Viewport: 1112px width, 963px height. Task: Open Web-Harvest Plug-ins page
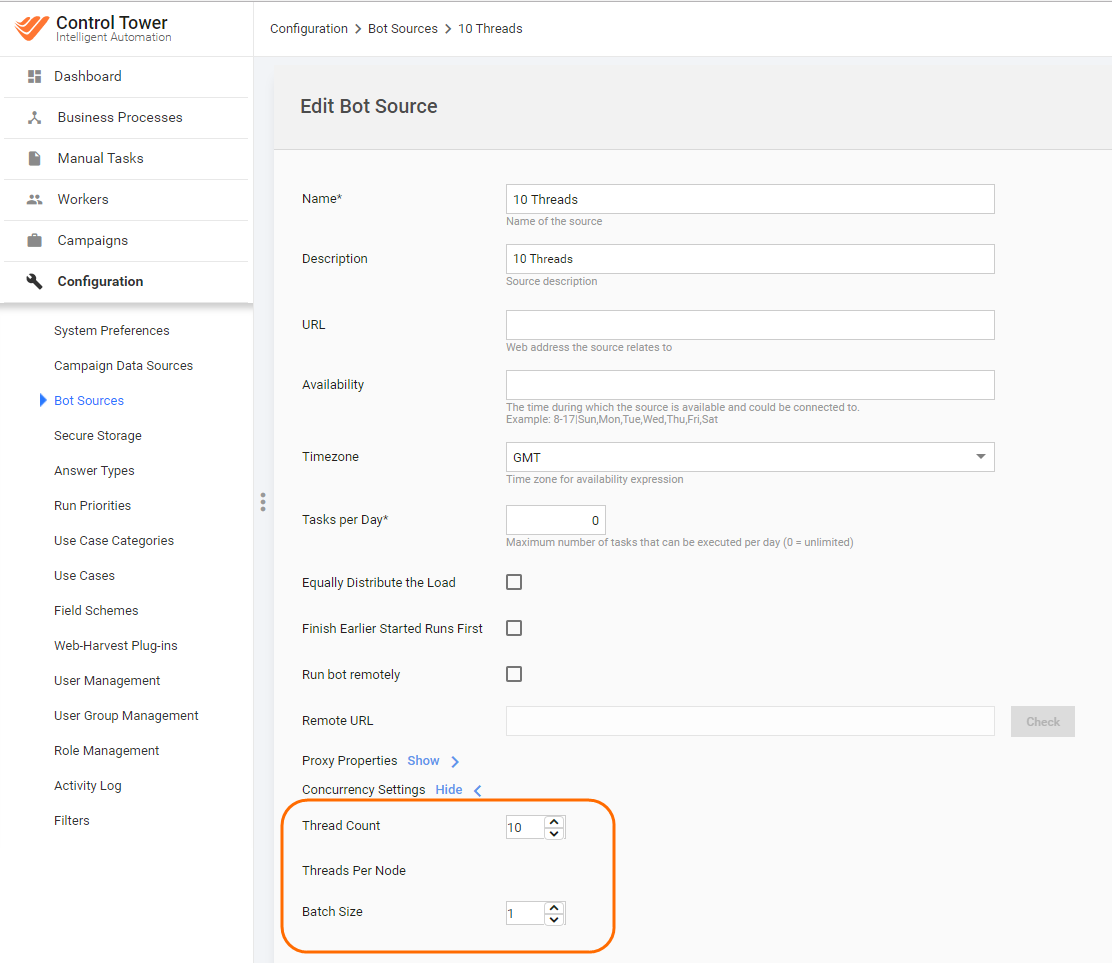[116, 645]
